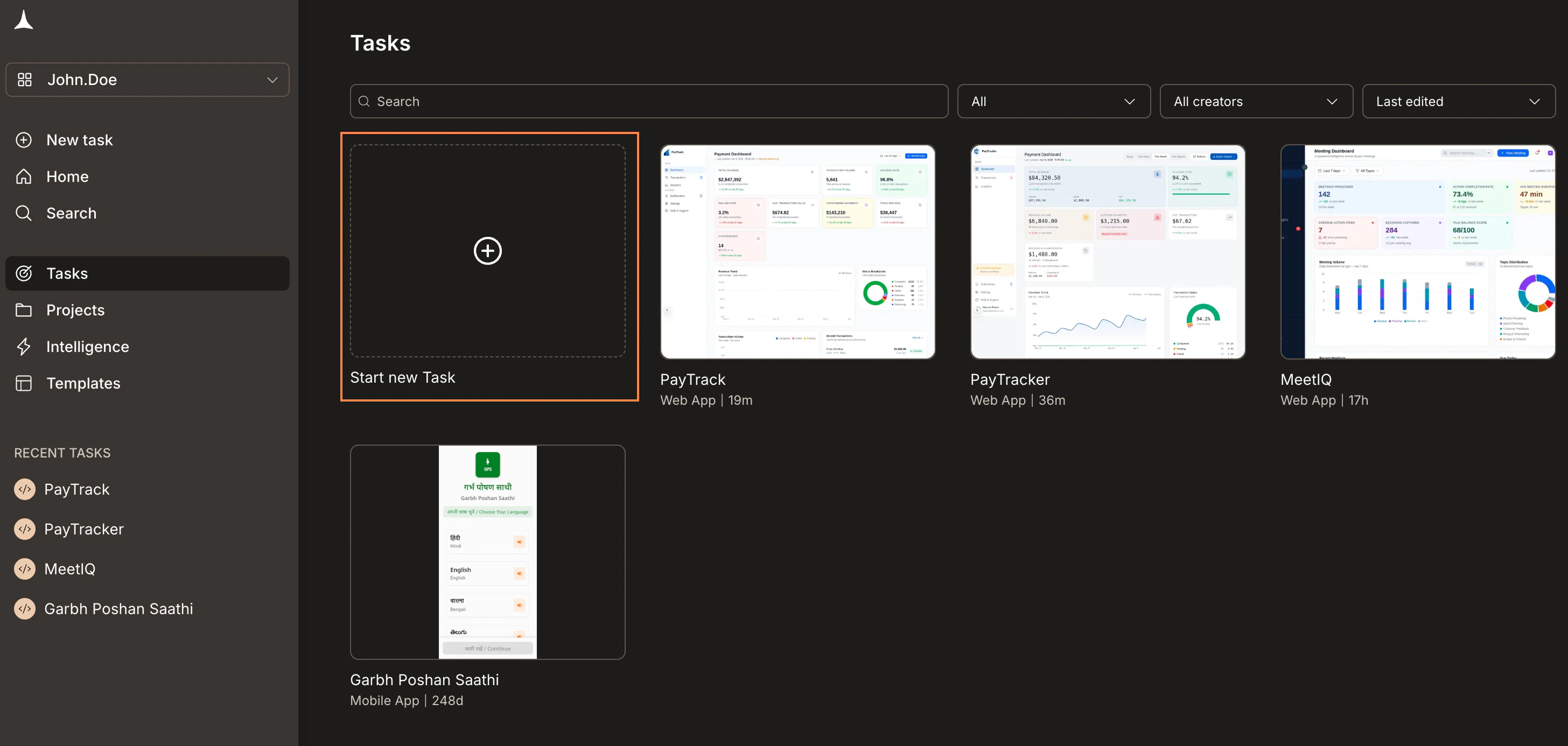The height and width of the screenshot is (746, 1568).
Task: Open the New task sidebar item
Action: (148, 140)
